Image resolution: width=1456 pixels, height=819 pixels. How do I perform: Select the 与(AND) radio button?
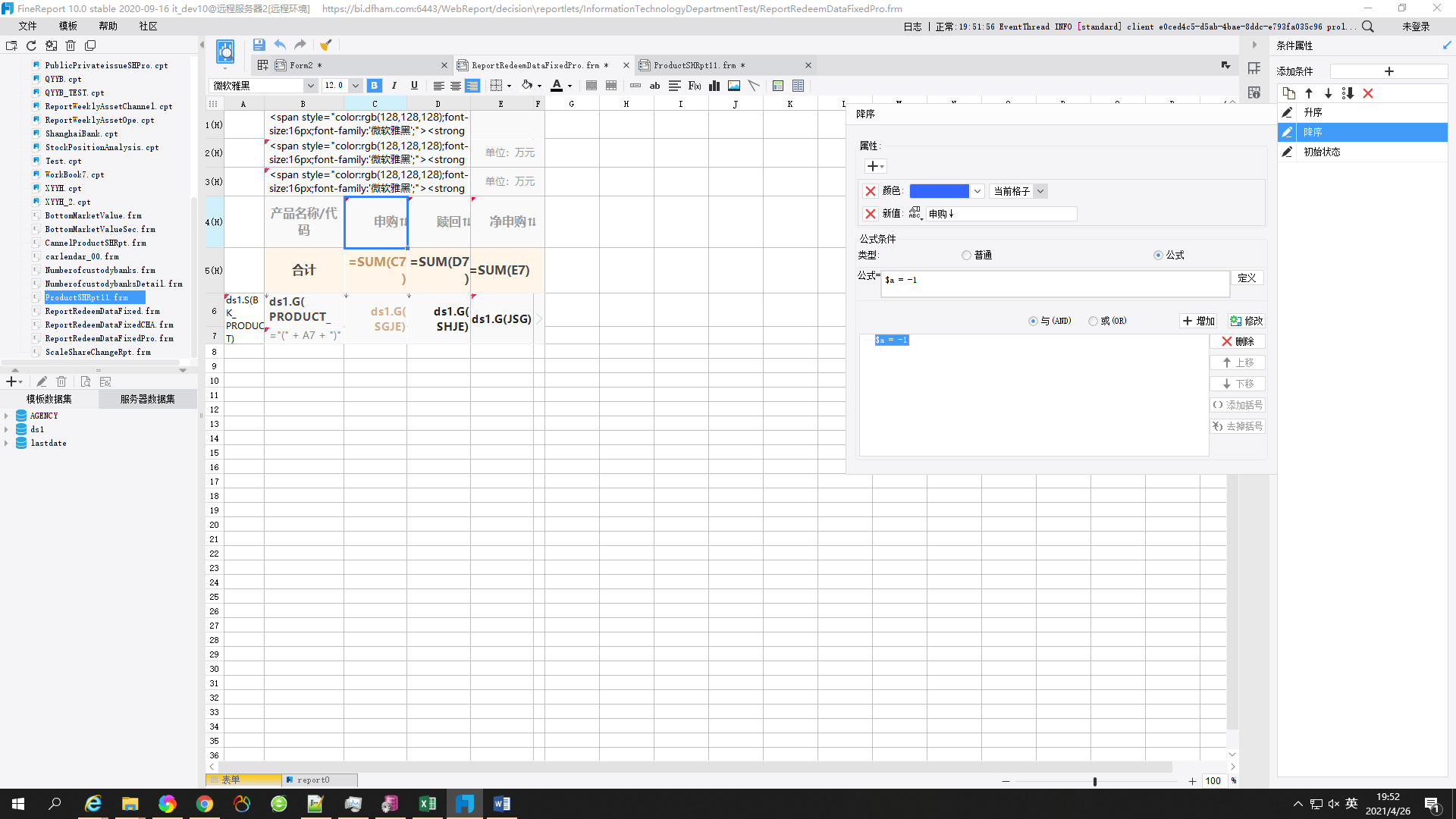tap(1033, 322)
